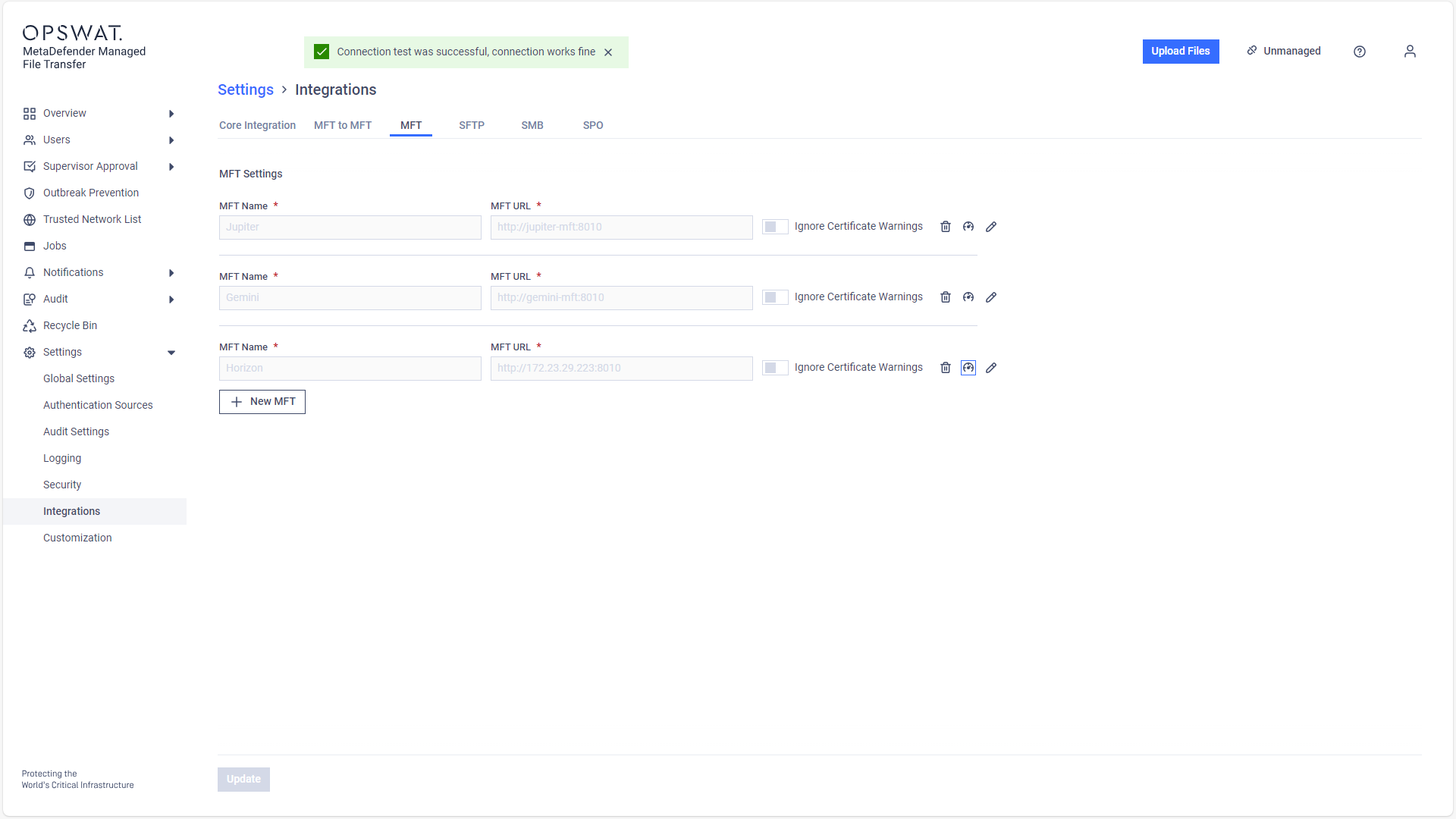
Task: Delete the Jupiter MFT entry
Action: pyautogui.click(x=946, y=227)
